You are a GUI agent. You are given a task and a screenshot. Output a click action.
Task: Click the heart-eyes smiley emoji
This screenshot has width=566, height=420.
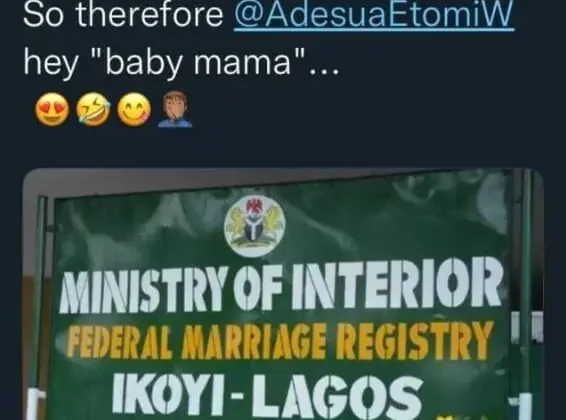(x=52, y=110)
